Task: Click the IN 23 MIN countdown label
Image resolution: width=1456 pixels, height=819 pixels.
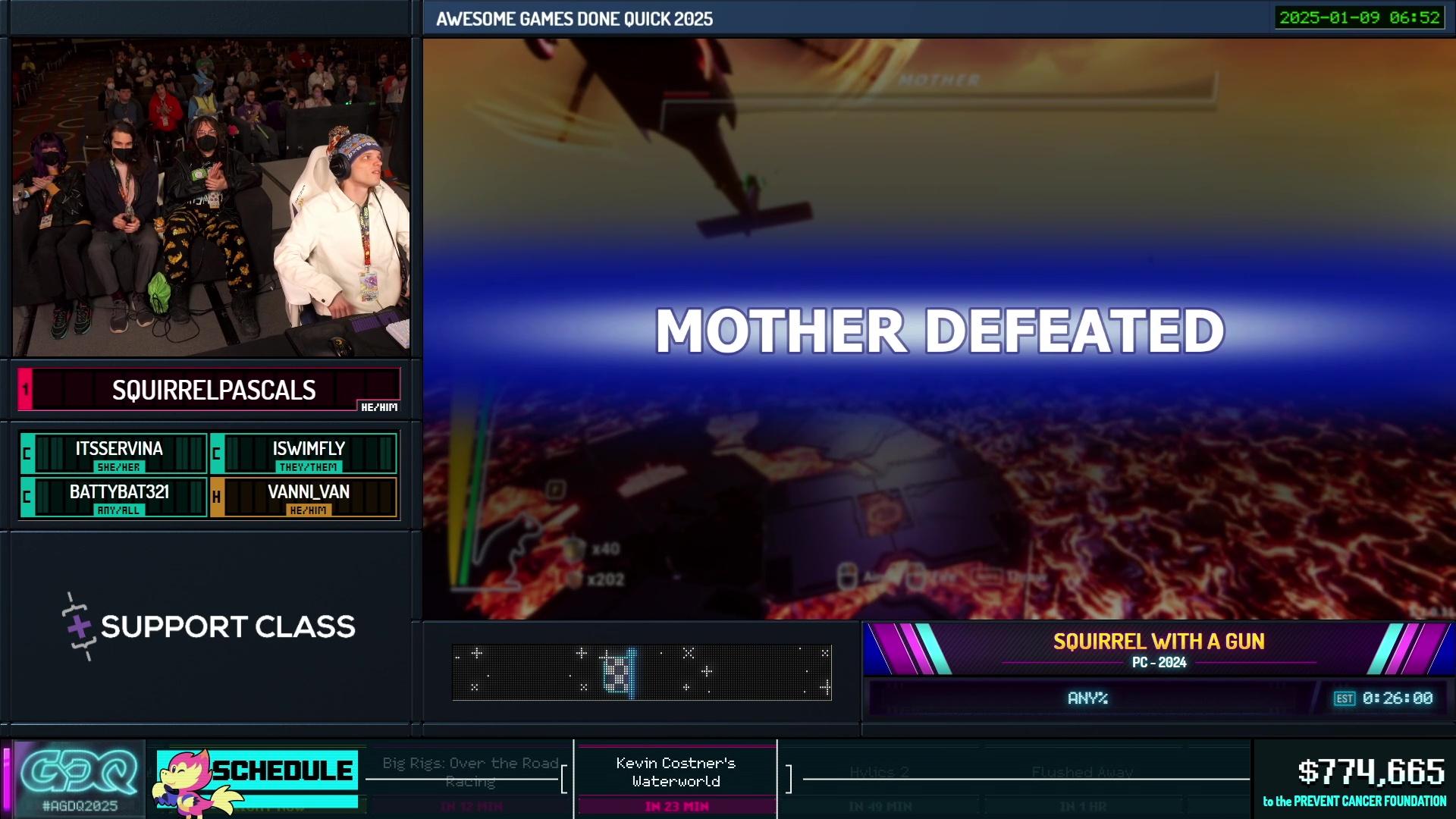Action: pyautogui.click(x=676, y=807)
